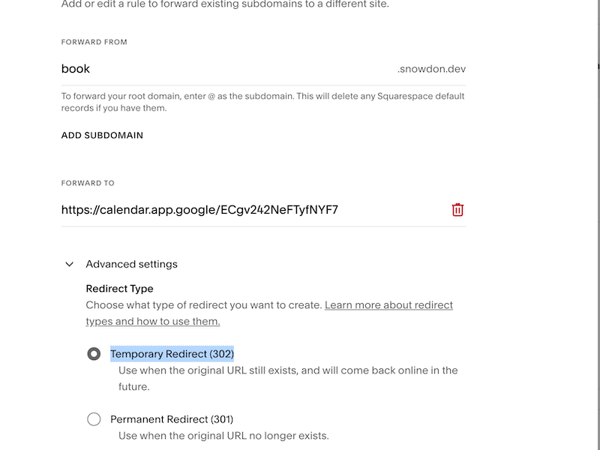600x450 pixels.
Task: Click the Redirect Type heading
Action: click(119, 288)
